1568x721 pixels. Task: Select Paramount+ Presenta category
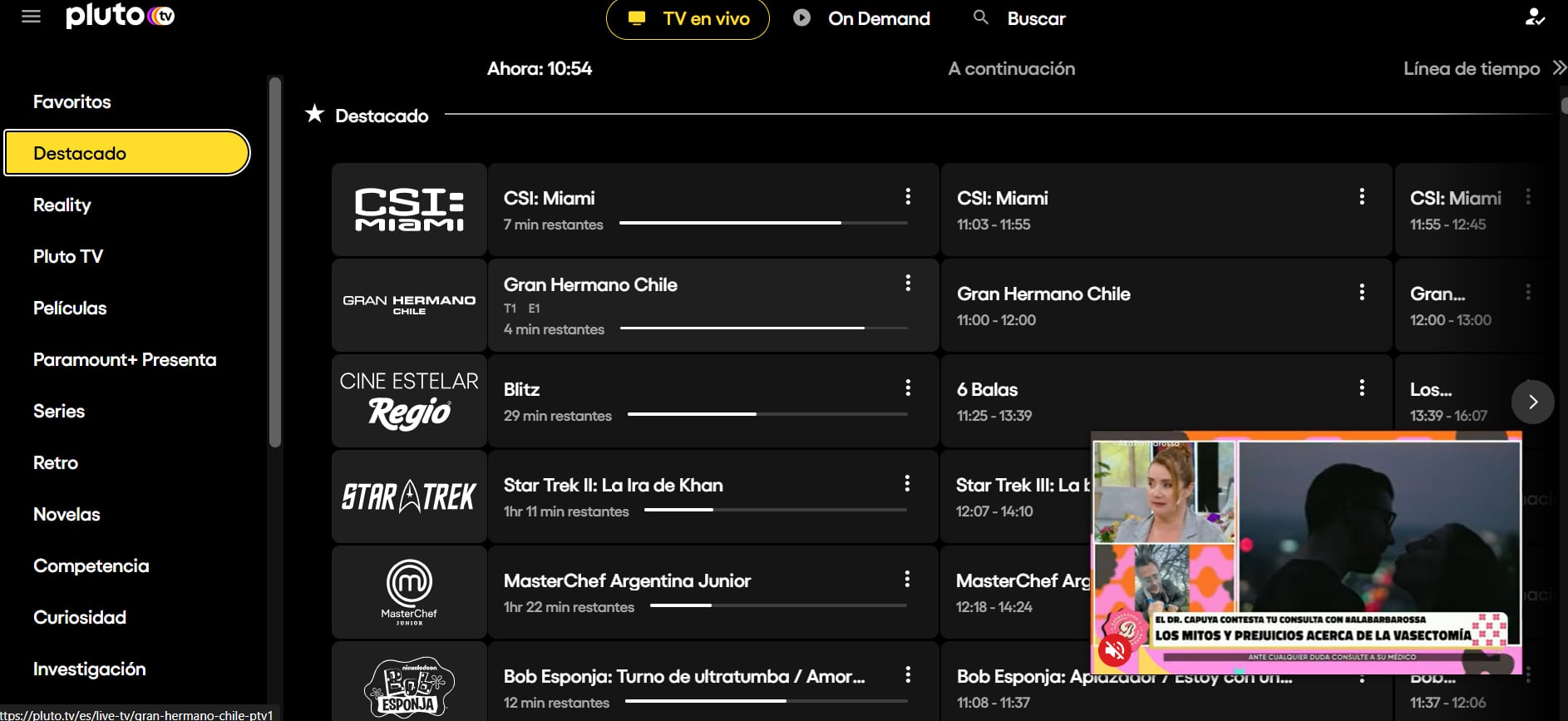125,359
